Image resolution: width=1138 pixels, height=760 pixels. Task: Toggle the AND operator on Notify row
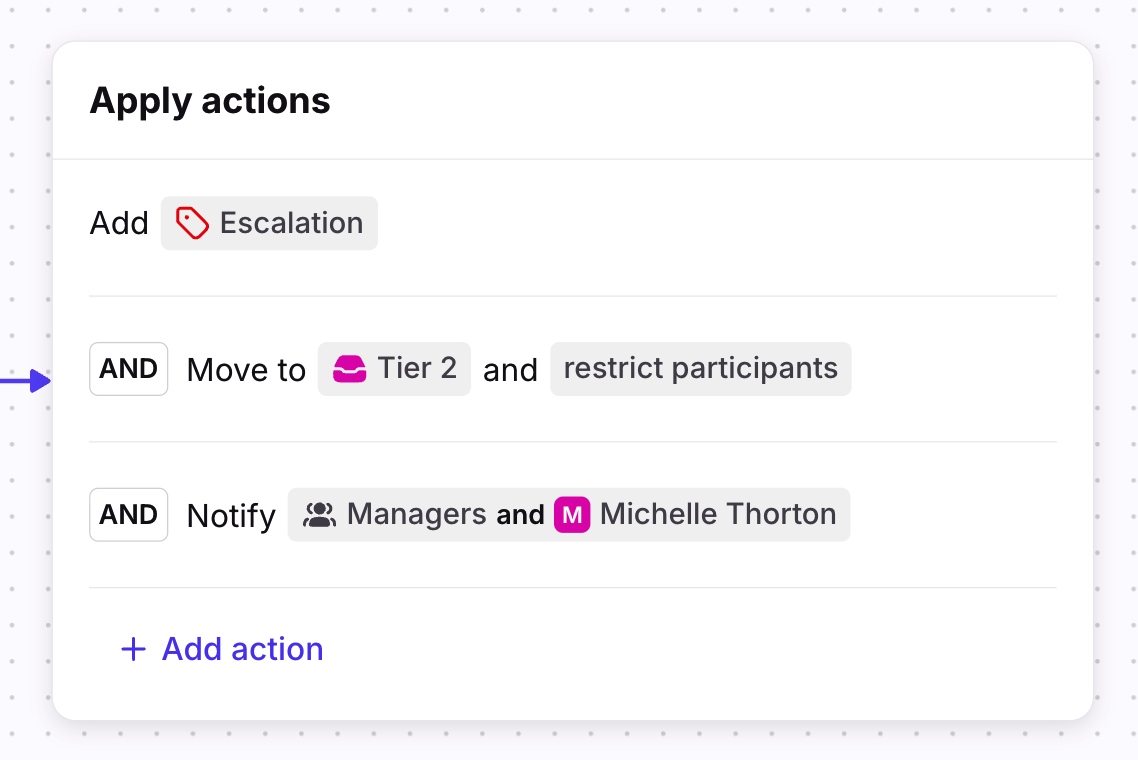128,515
